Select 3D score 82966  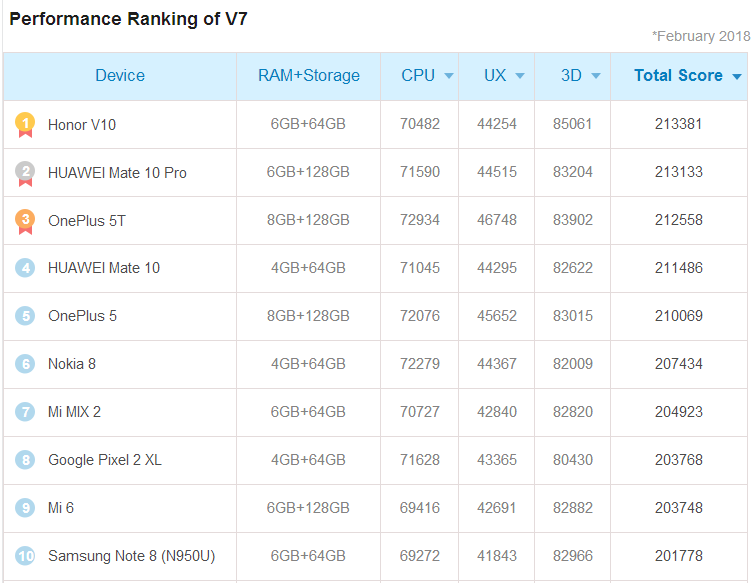[x=573, y=556]
